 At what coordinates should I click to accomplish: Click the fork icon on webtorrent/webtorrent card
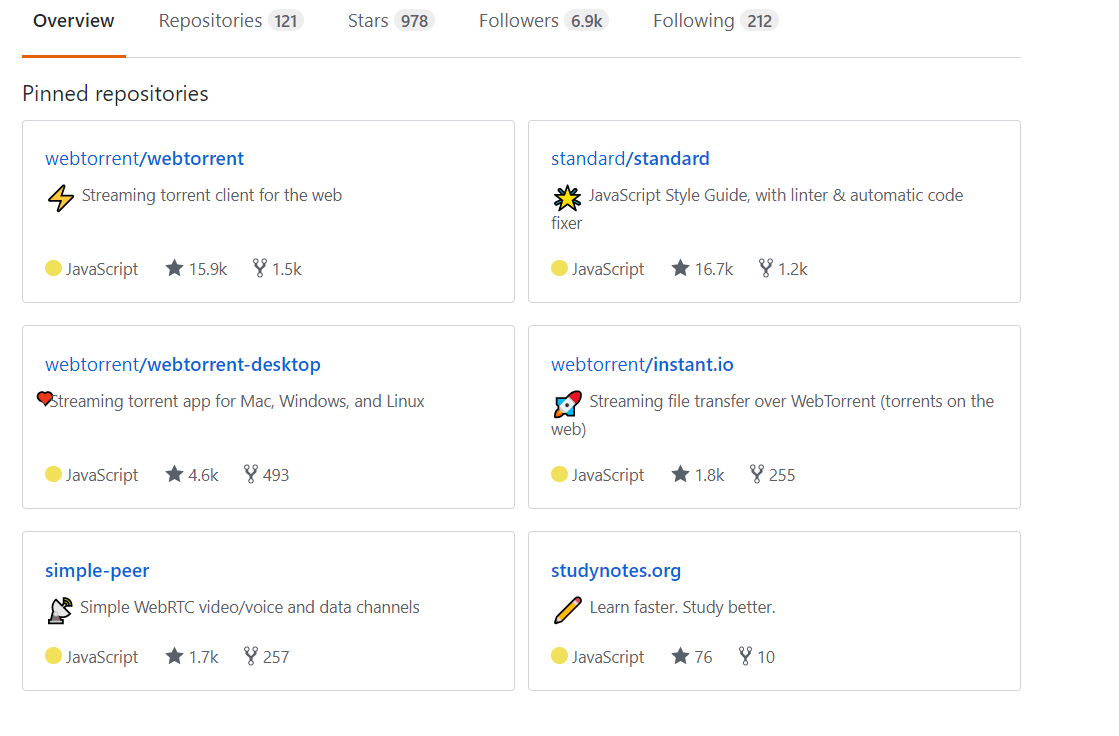pos(260,268)
